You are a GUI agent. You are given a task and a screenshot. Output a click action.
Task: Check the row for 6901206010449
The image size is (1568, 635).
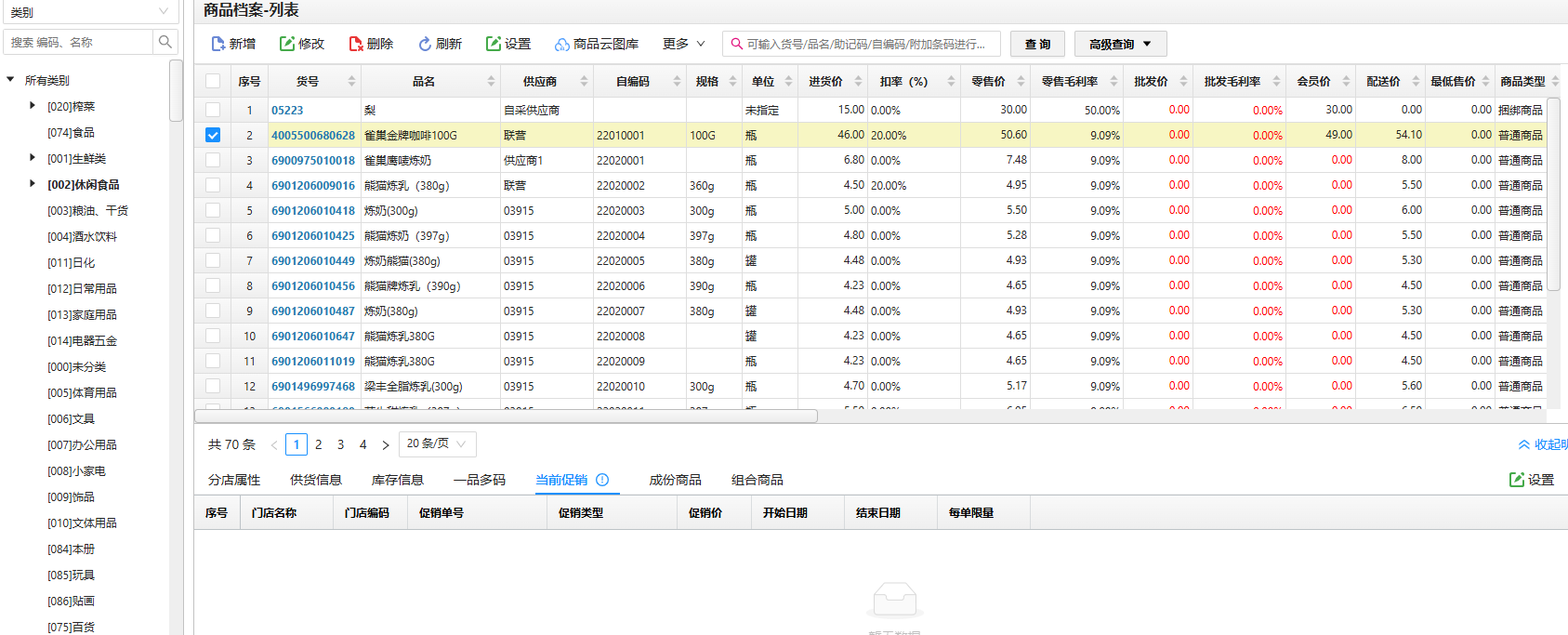tap(213, 260)
